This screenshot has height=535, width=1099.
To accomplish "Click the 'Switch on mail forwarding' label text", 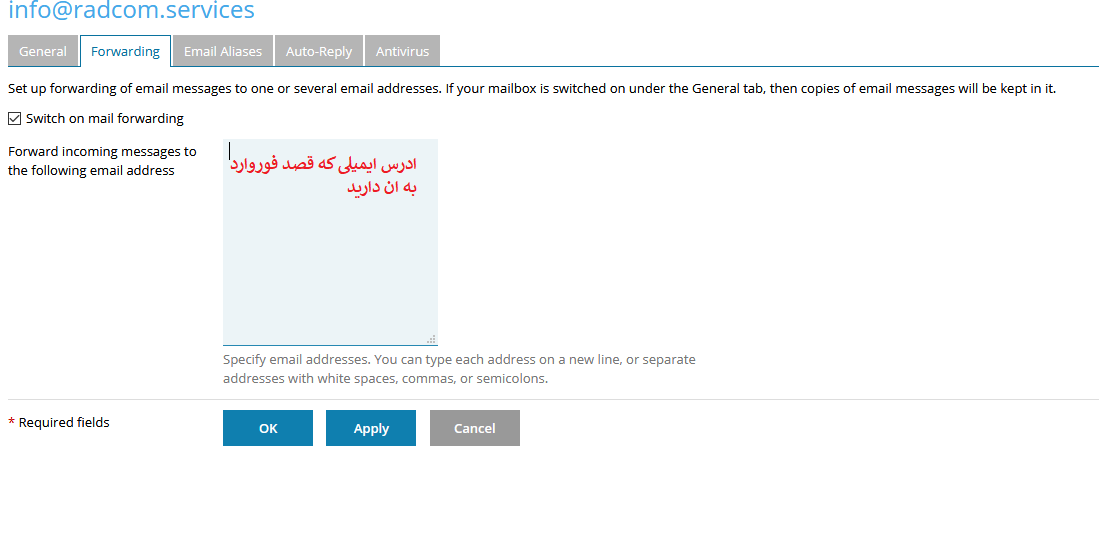I will tap(105, 119).
